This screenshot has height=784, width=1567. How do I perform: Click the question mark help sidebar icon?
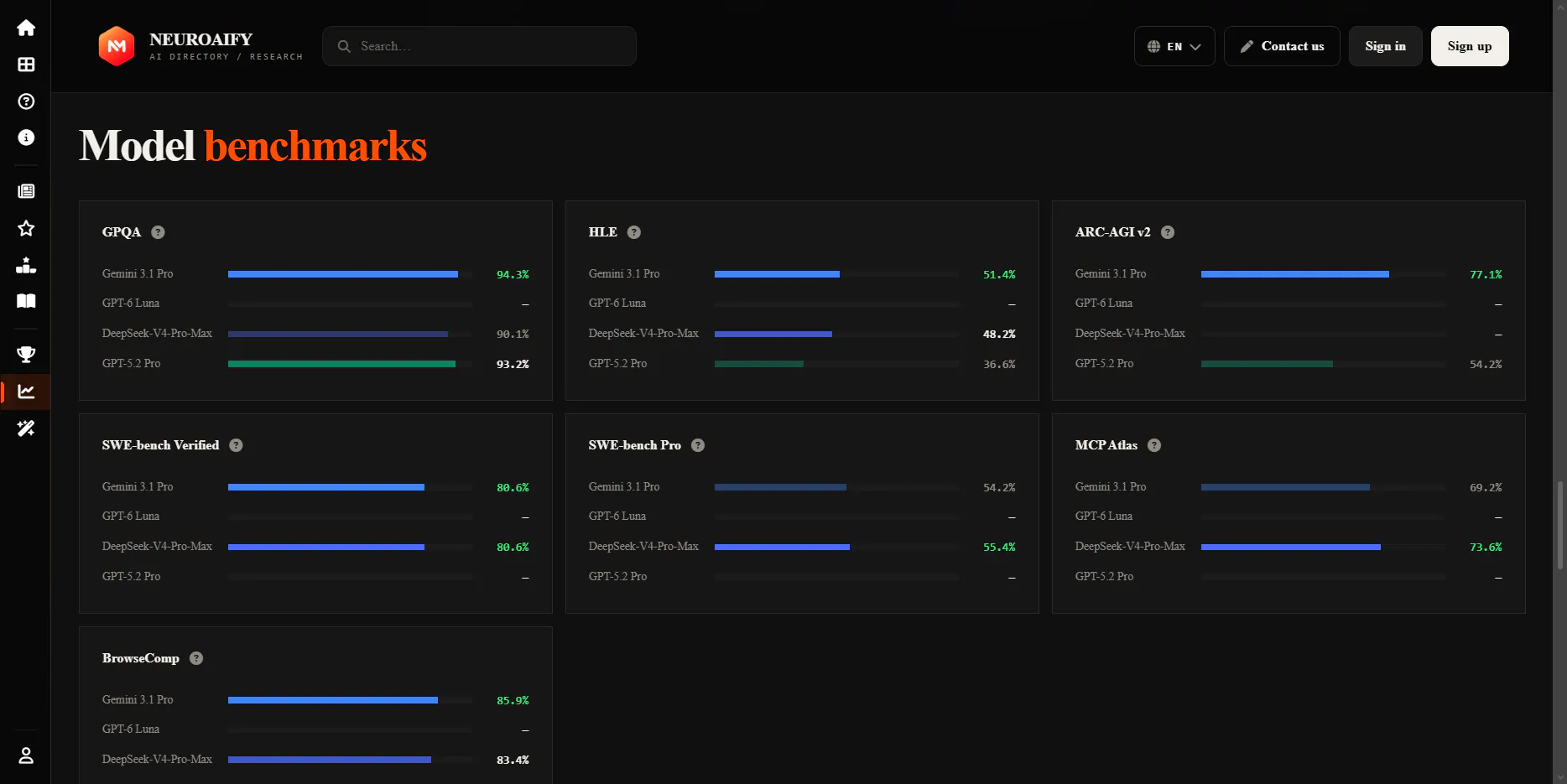(26, 101)
